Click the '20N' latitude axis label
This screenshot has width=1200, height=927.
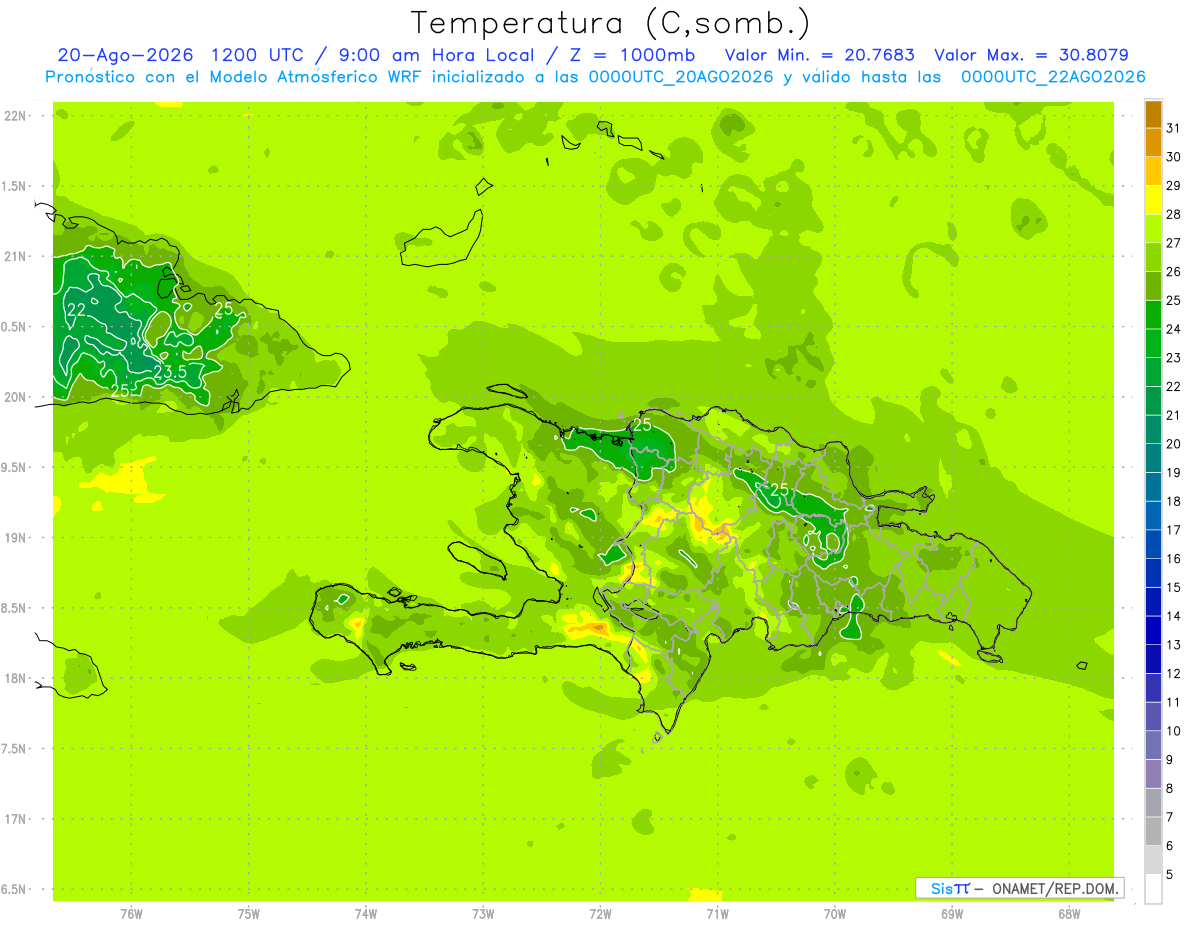point(16,397)
